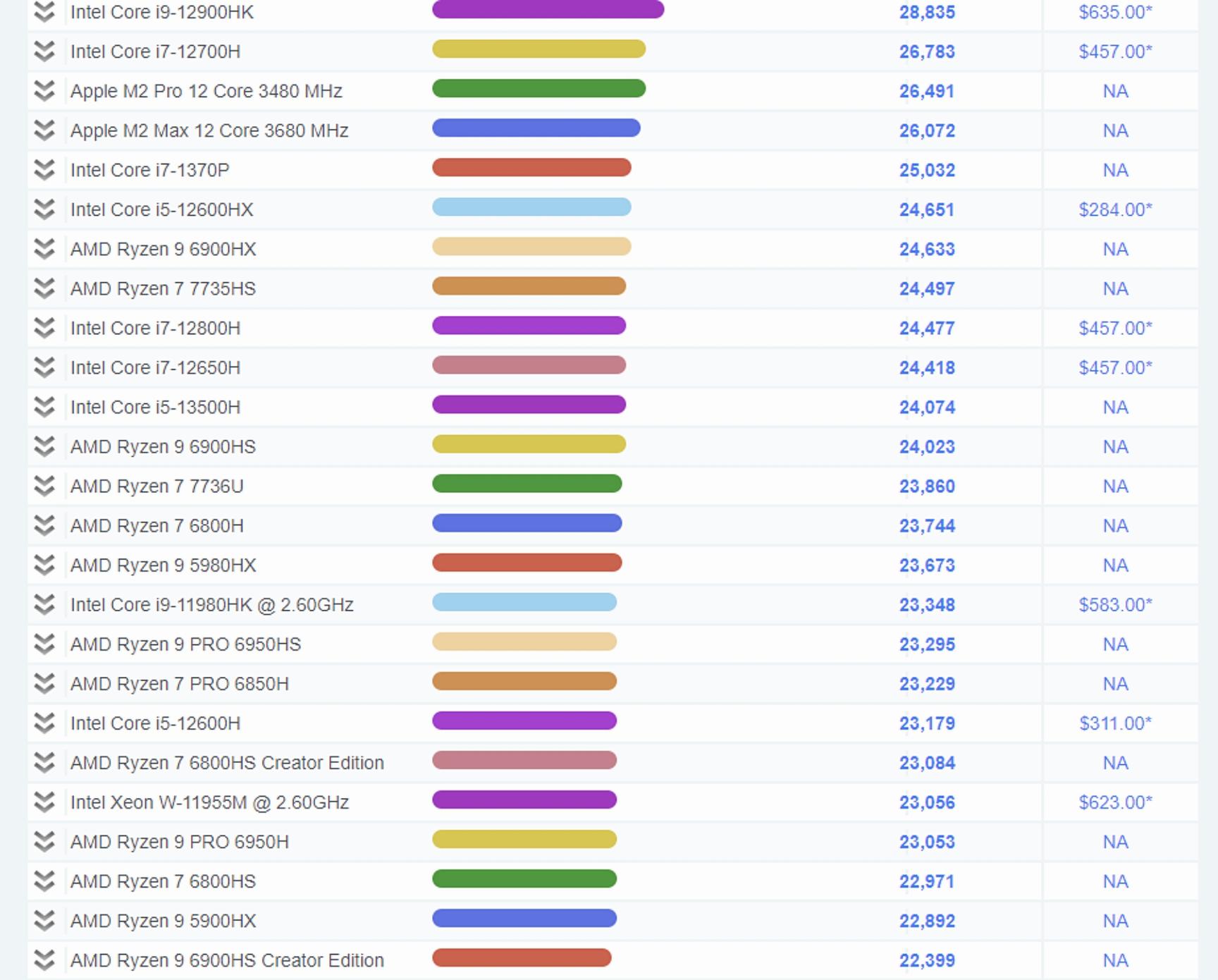
Task: Open the Intel Core i7-12800H link
Action: coord(155,328)
